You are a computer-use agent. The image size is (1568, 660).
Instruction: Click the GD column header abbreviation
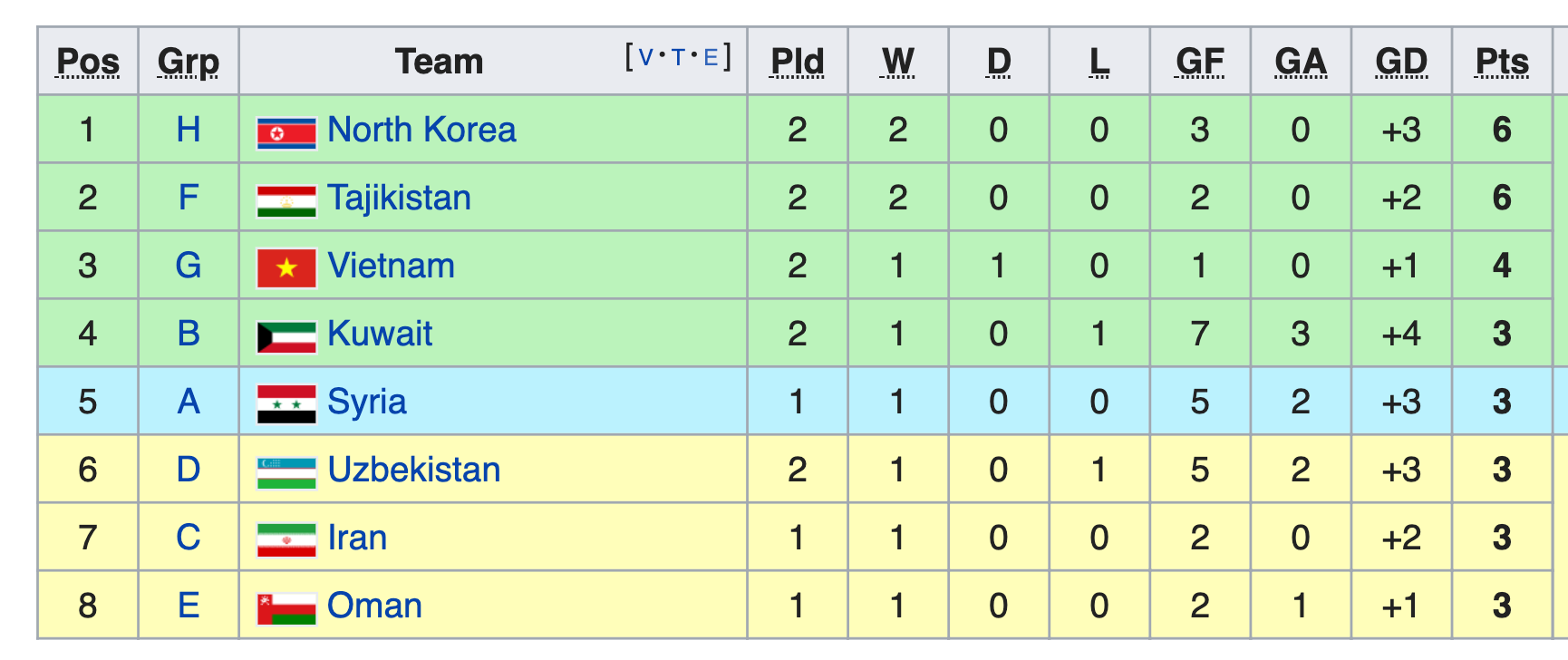tap(1401, 62)
